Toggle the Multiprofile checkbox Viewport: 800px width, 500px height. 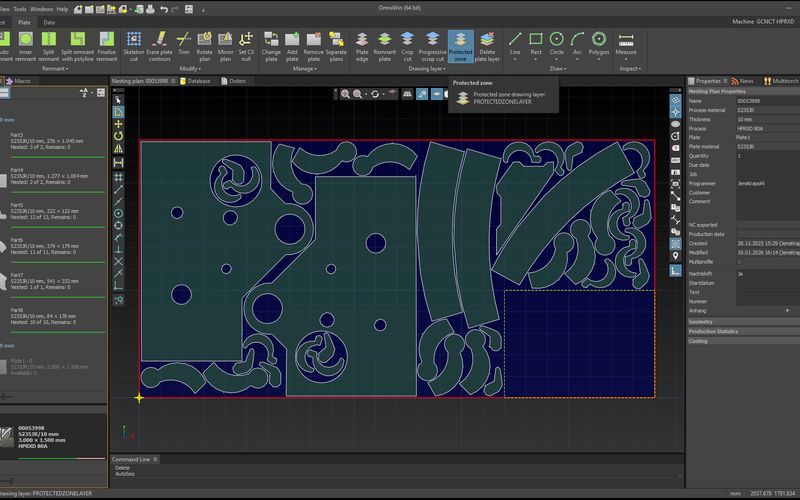(739, 262)
